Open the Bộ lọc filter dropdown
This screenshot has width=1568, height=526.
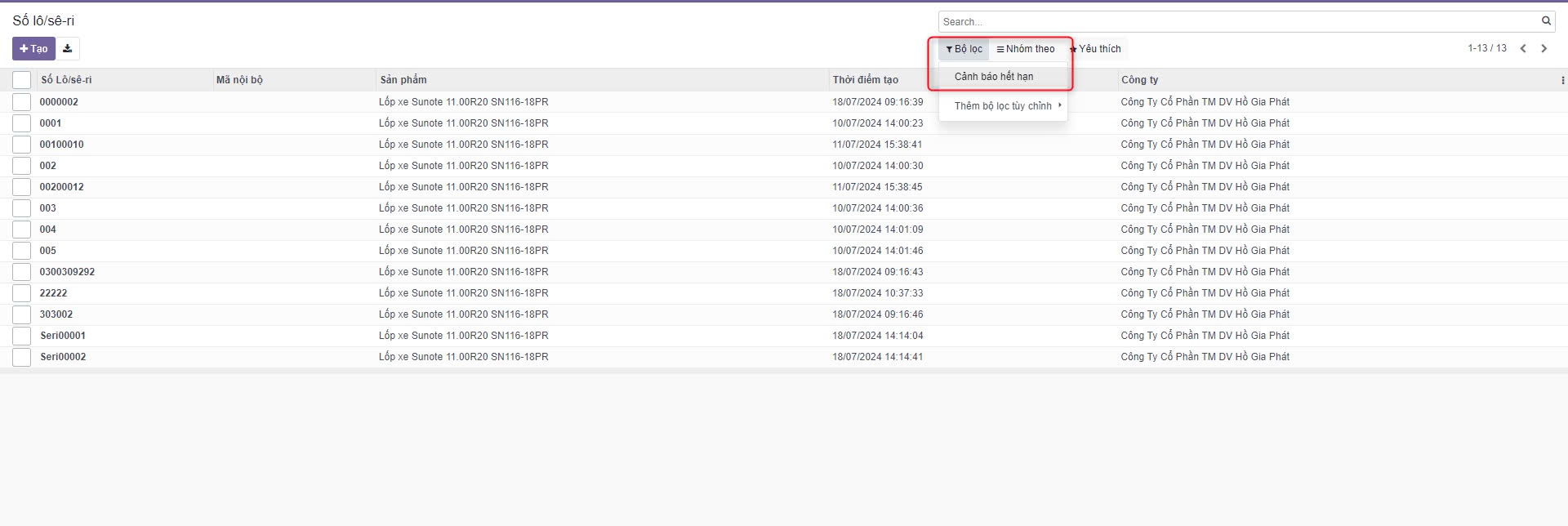964,49
